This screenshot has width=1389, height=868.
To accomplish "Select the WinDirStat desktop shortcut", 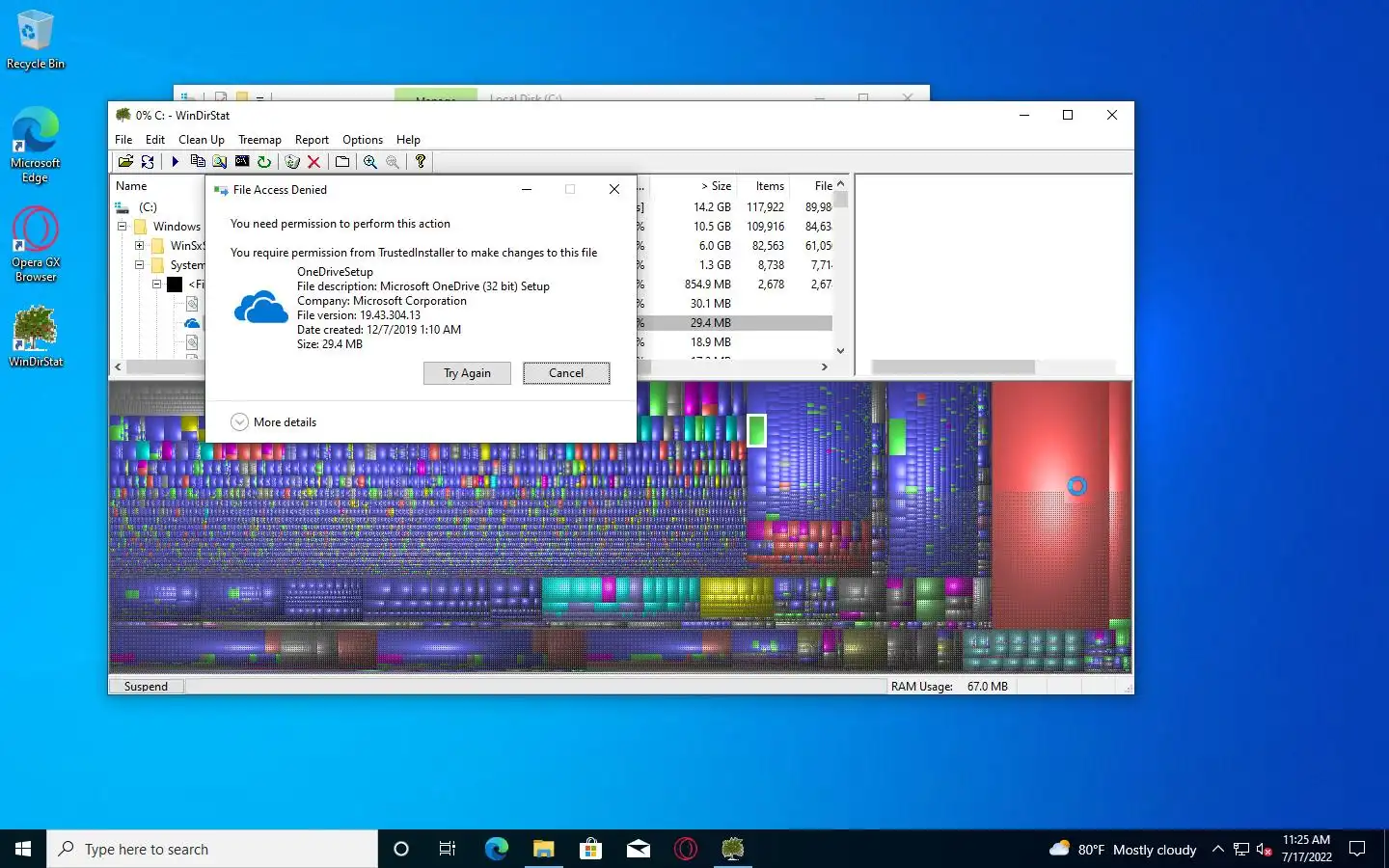I will tap(36, 336).
